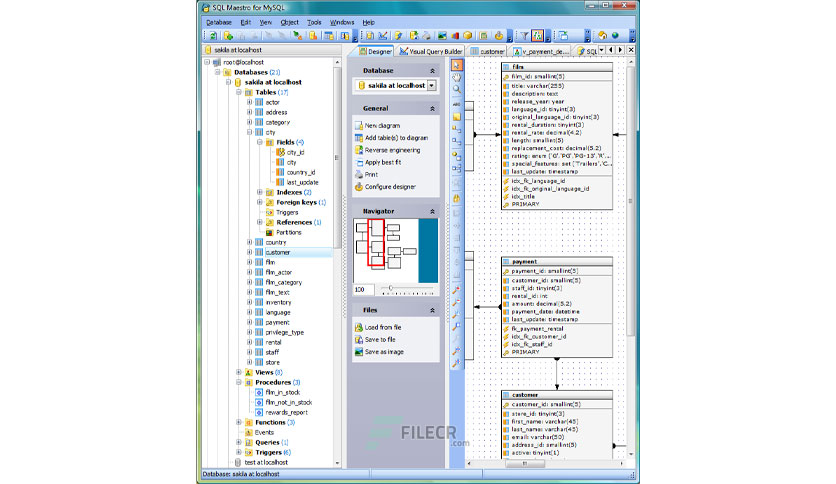Viewport: 836px width, 484px height.
Task: Click the Configure designer link text
Action: pyautogui.click(x=390, y=187)
